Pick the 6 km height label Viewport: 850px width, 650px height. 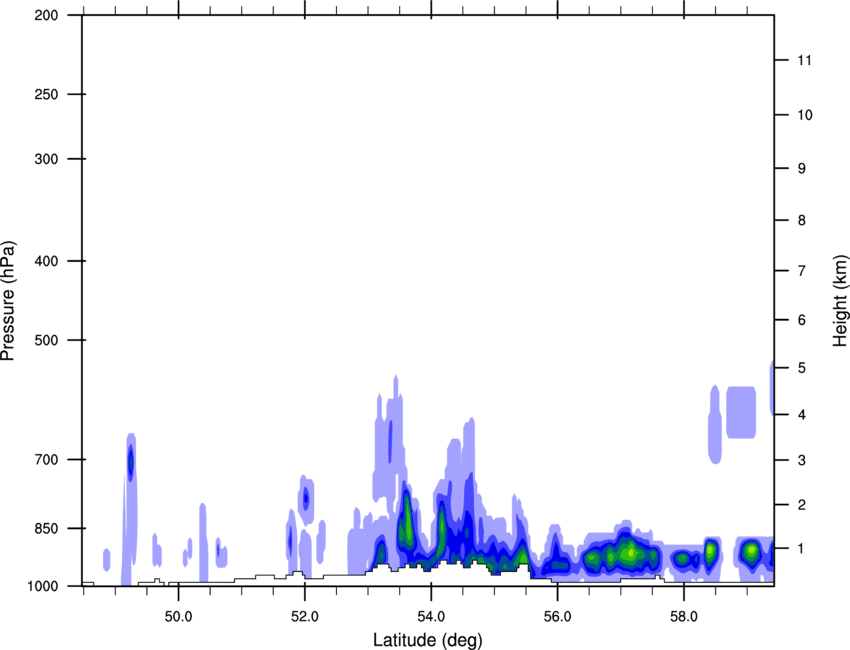[802, 320]
